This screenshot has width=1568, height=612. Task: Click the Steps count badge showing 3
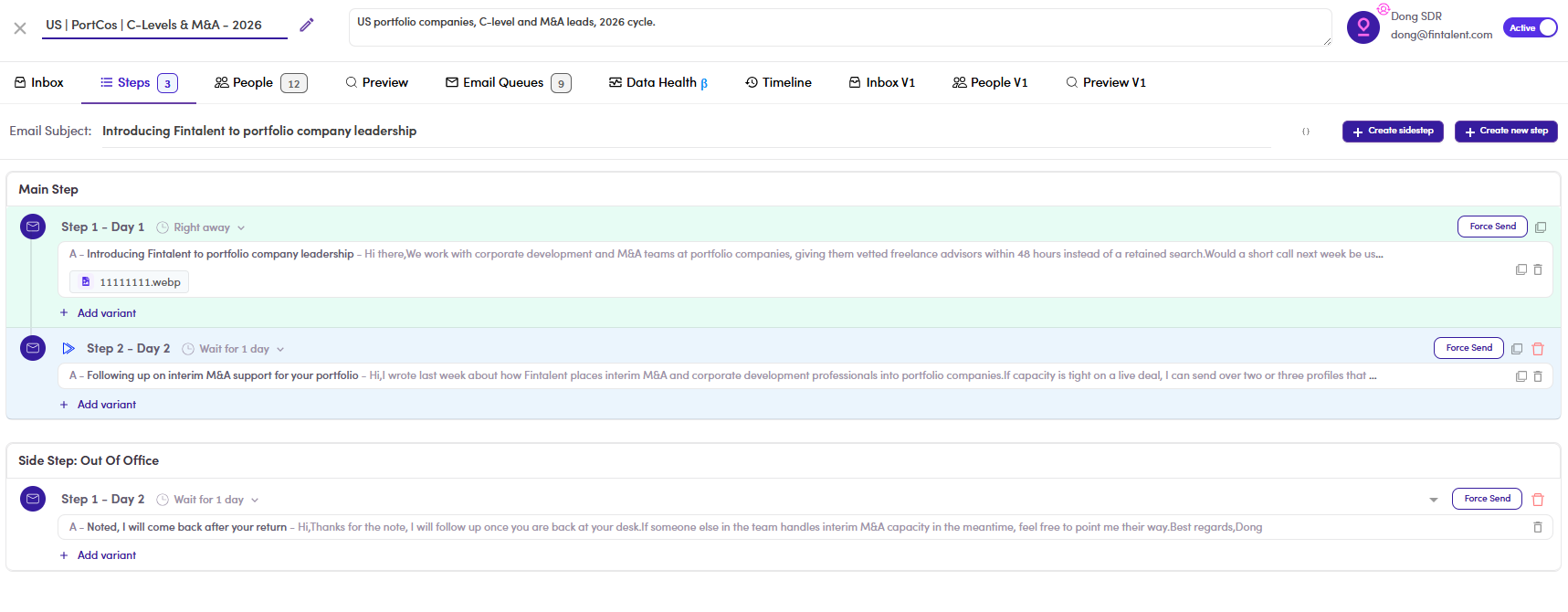coord(167,83)
